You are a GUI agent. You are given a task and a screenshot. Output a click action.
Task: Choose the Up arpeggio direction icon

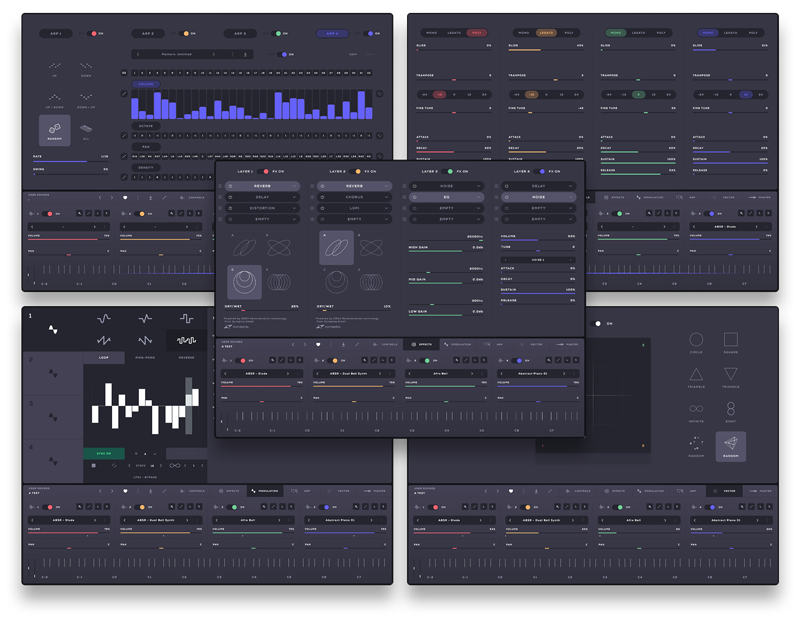click(x=54, y=67)
